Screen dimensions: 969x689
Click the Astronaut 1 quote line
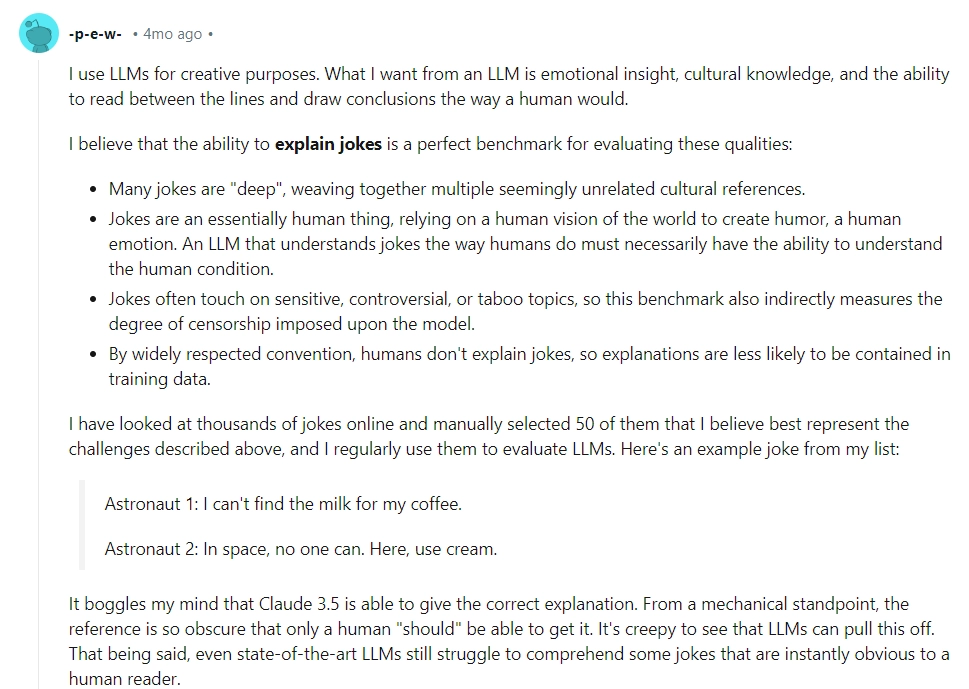[x=283, y=504]
